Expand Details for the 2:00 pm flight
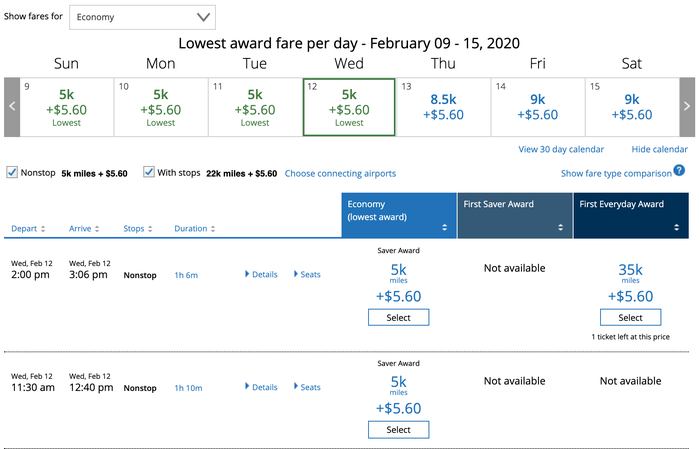 [x=261, y=274]
